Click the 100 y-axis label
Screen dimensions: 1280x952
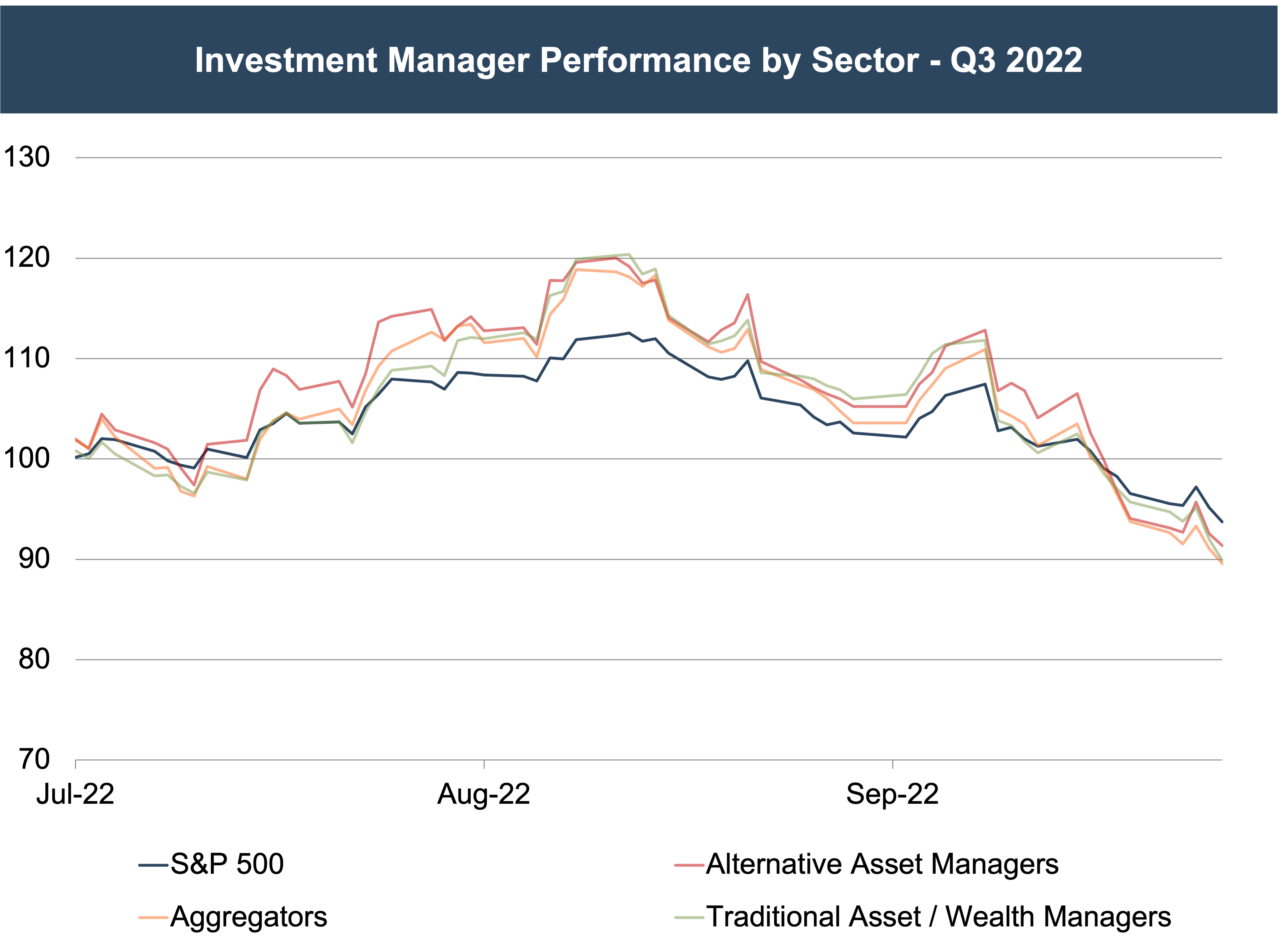coord(27,459)
